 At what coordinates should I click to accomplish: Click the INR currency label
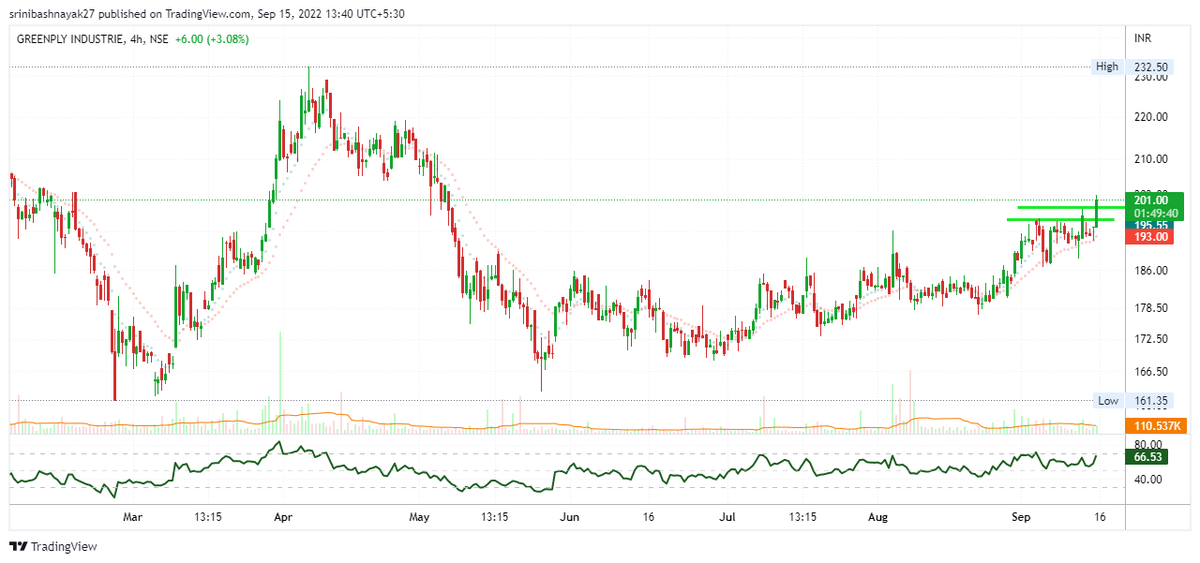click(1143, 38)
